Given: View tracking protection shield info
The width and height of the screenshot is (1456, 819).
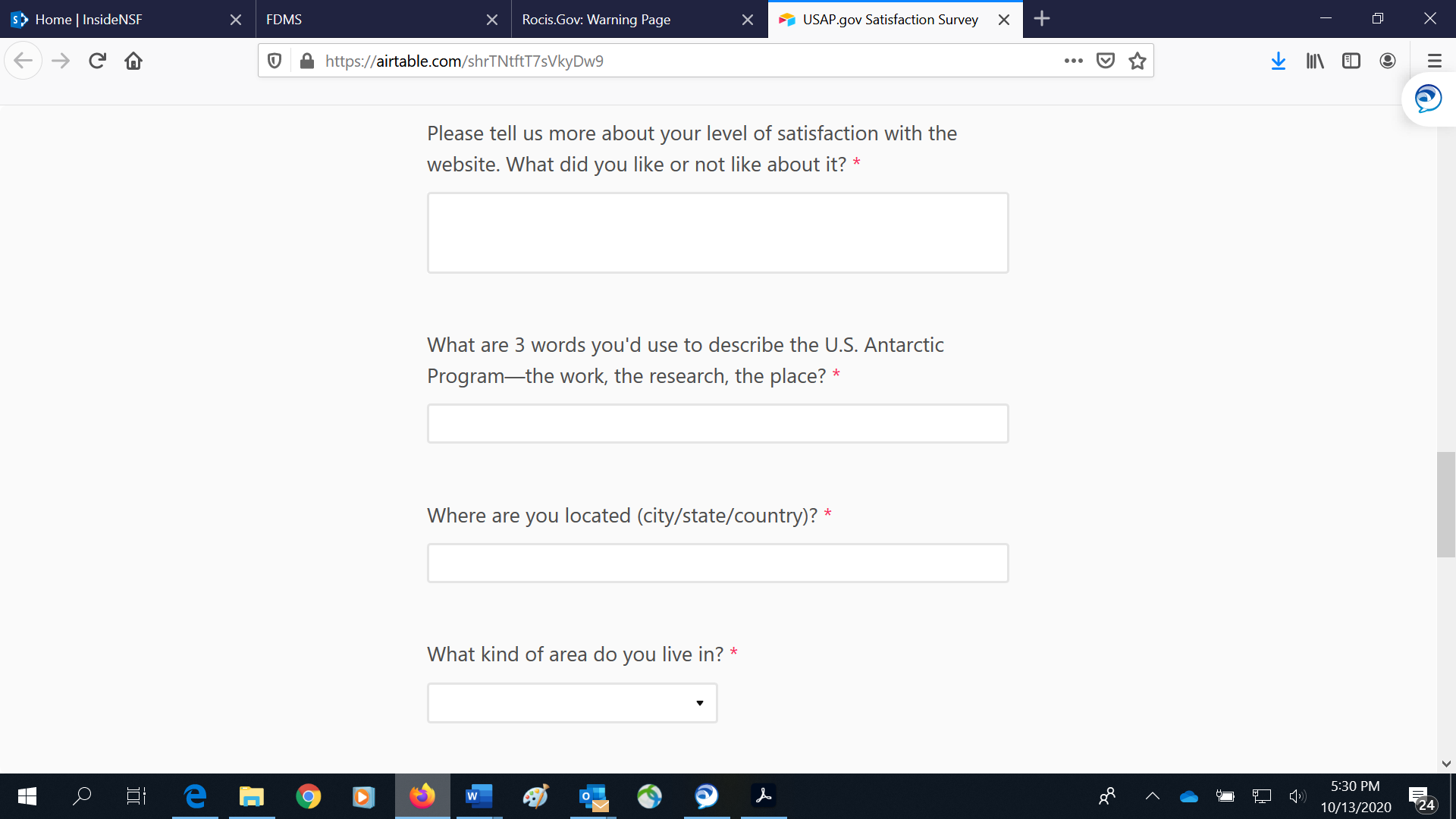Looking at the screenshot, I should pyautogui.click(x=275, y=61).
